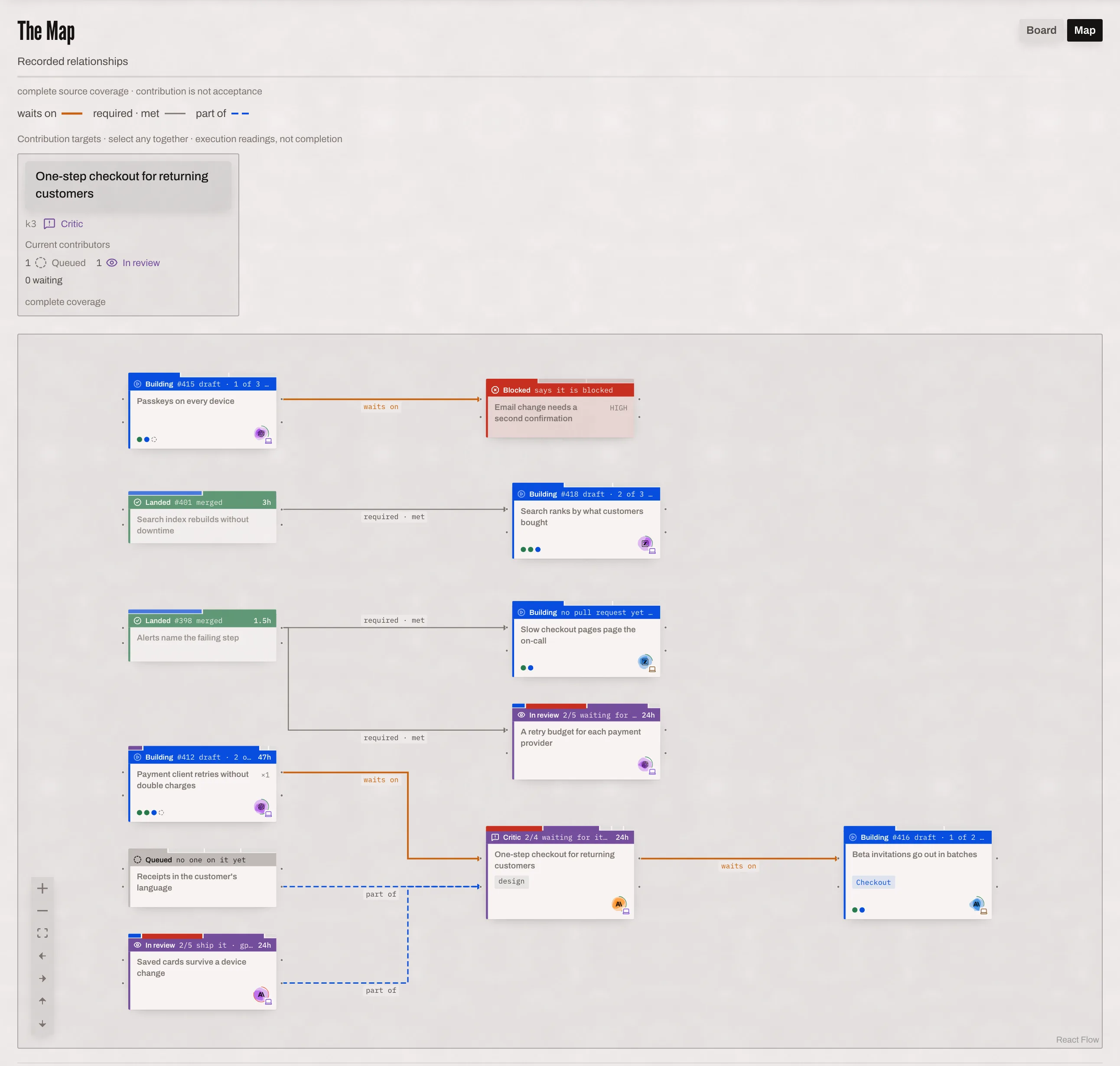Pan the map left with arrow
Viewport: 1120px width, 1066px height.
click(42, 956)
